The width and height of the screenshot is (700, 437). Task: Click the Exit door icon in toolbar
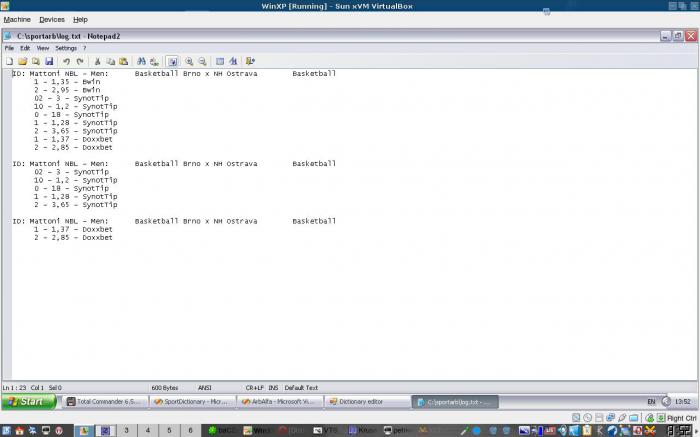(250, 61)
